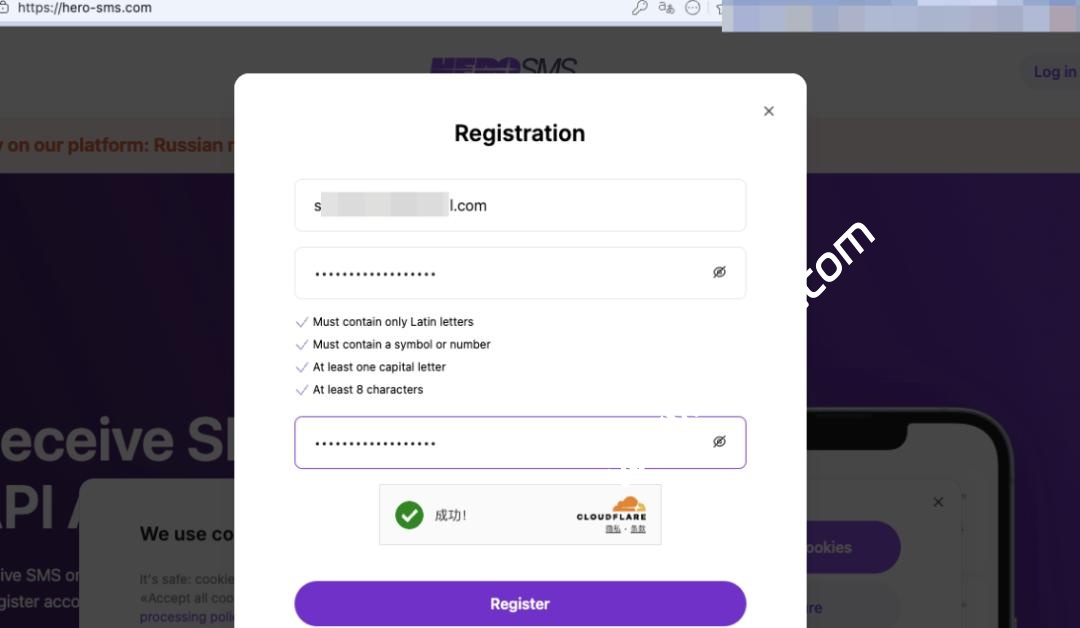Focus the email address input
This screenshot has width=1080, height=628.
520,206
